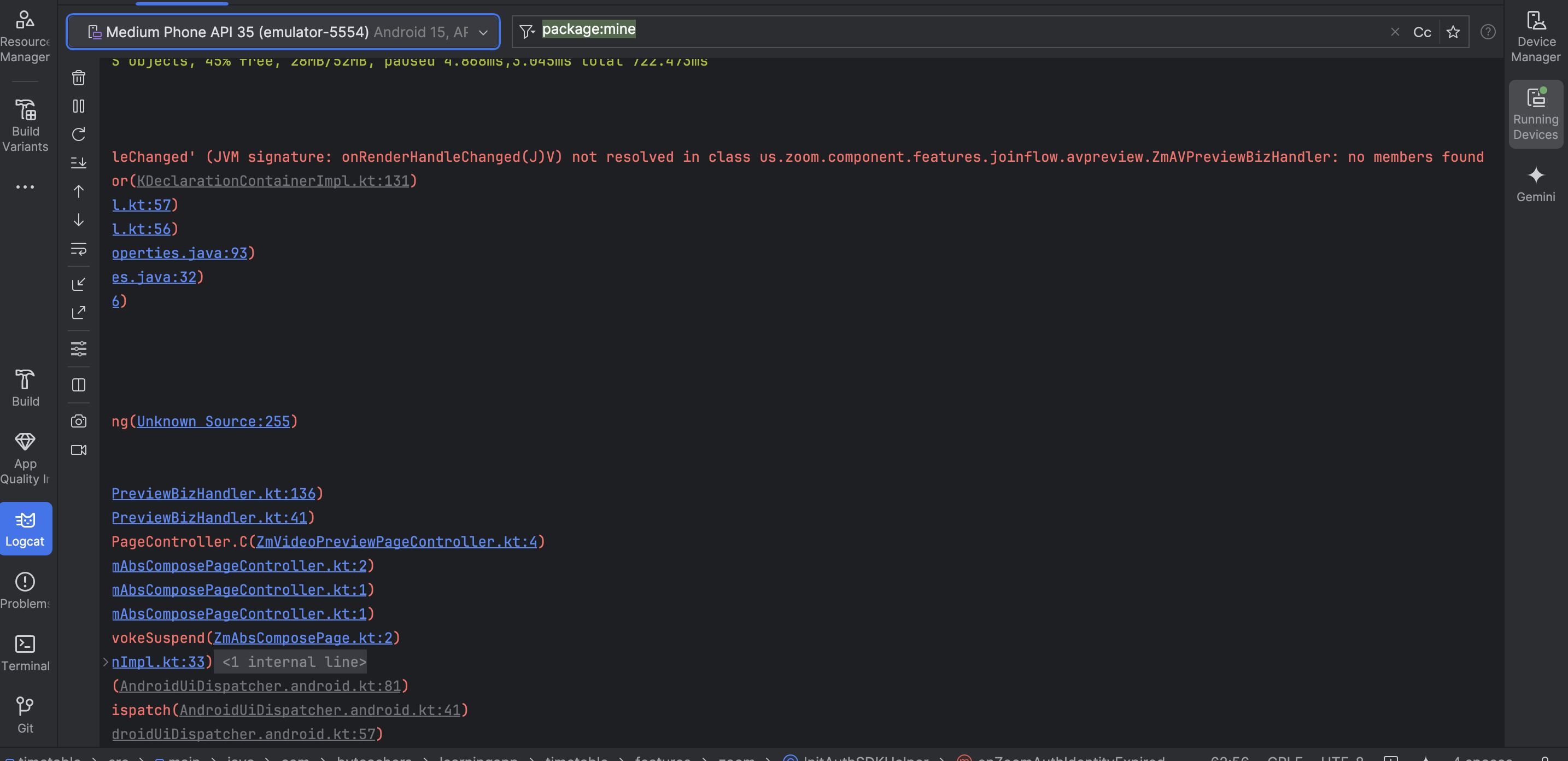Viewport: 1568px width, 761px height.
Task: Open ZmVideoPreviewPageController.kt:4 link
Action: click(x=397, y=541)
